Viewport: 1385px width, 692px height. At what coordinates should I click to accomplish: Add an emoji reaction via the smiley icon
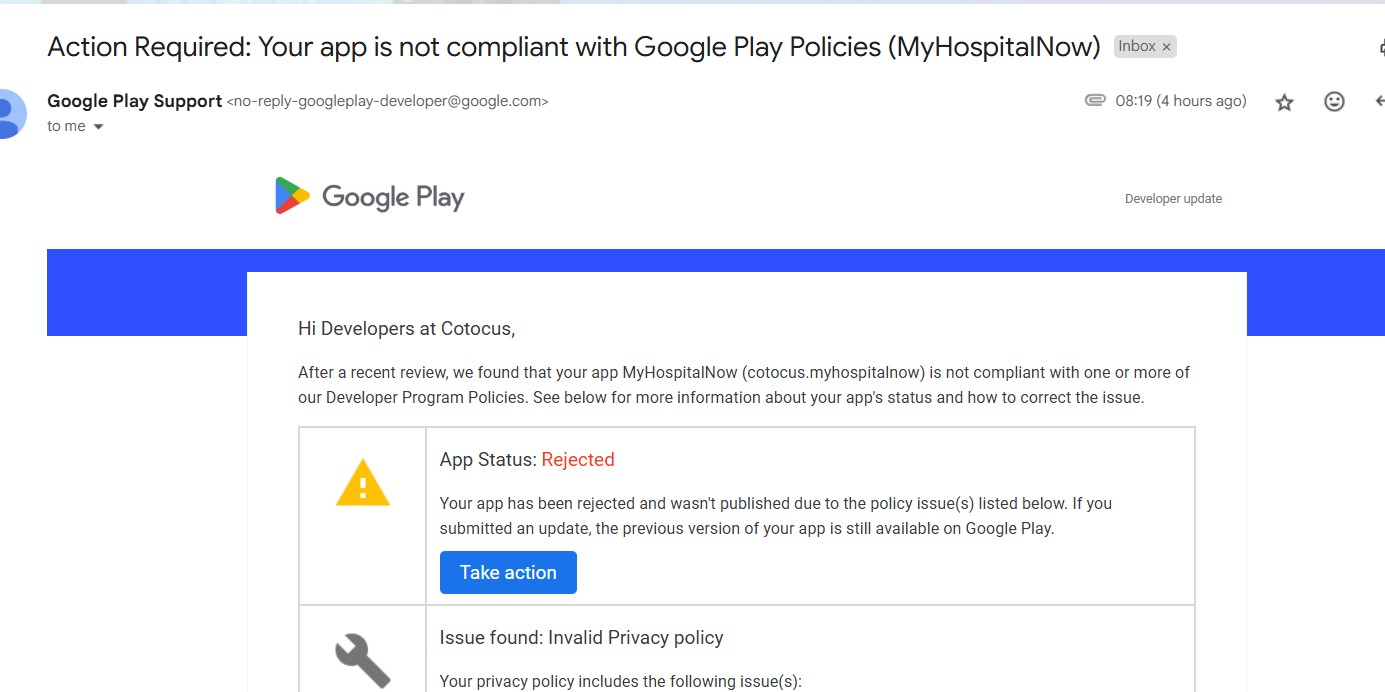(1334, 101)
